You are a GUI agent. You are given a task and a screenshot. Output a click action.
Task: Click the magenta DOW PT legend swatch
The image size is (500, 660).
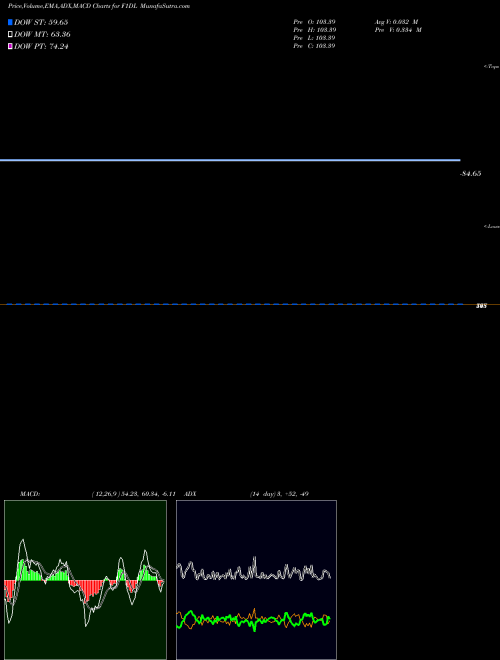point(10,46)
